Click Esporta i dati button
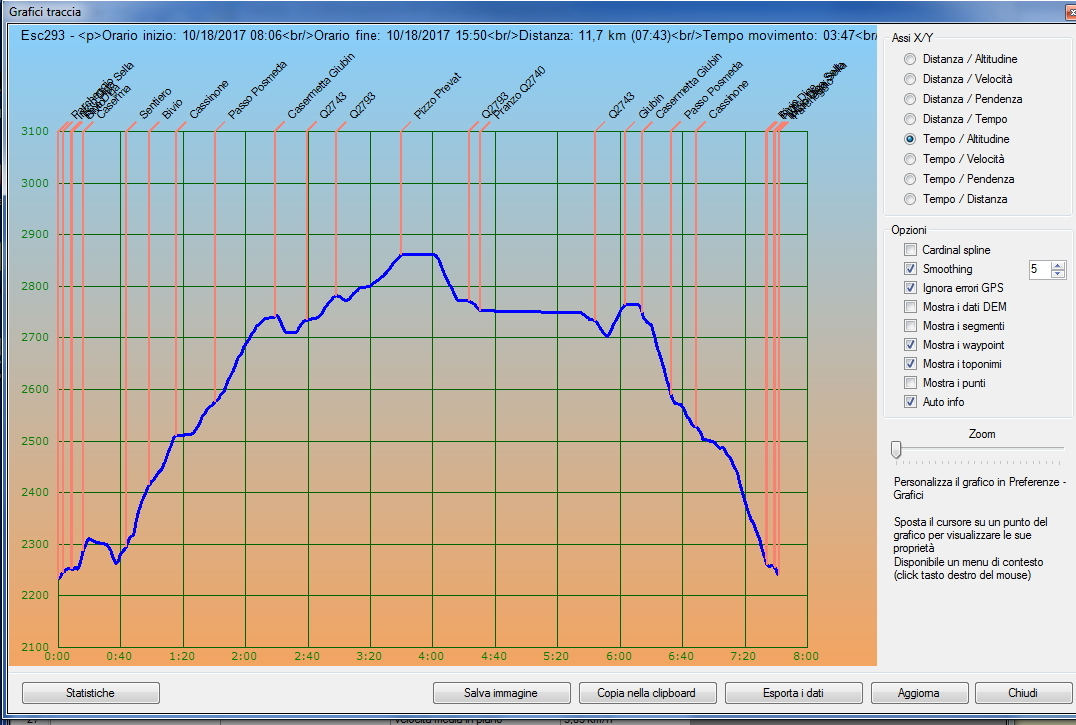The width and height of the screenshot is (1076, 725). (793, 693)
